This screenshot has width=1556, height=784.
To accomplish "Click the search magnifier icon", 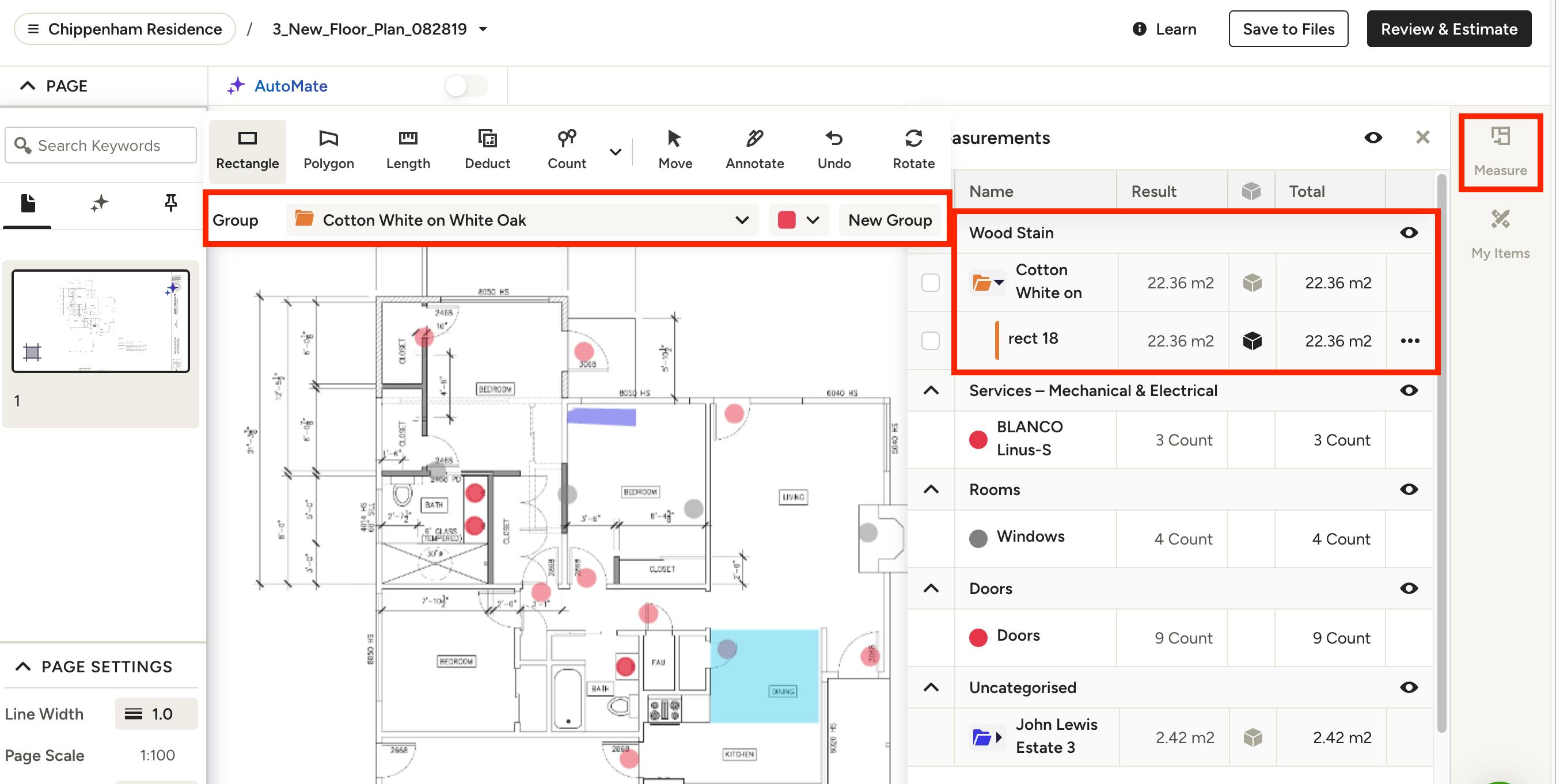I will pyautogui.click(x=22, y=145).
